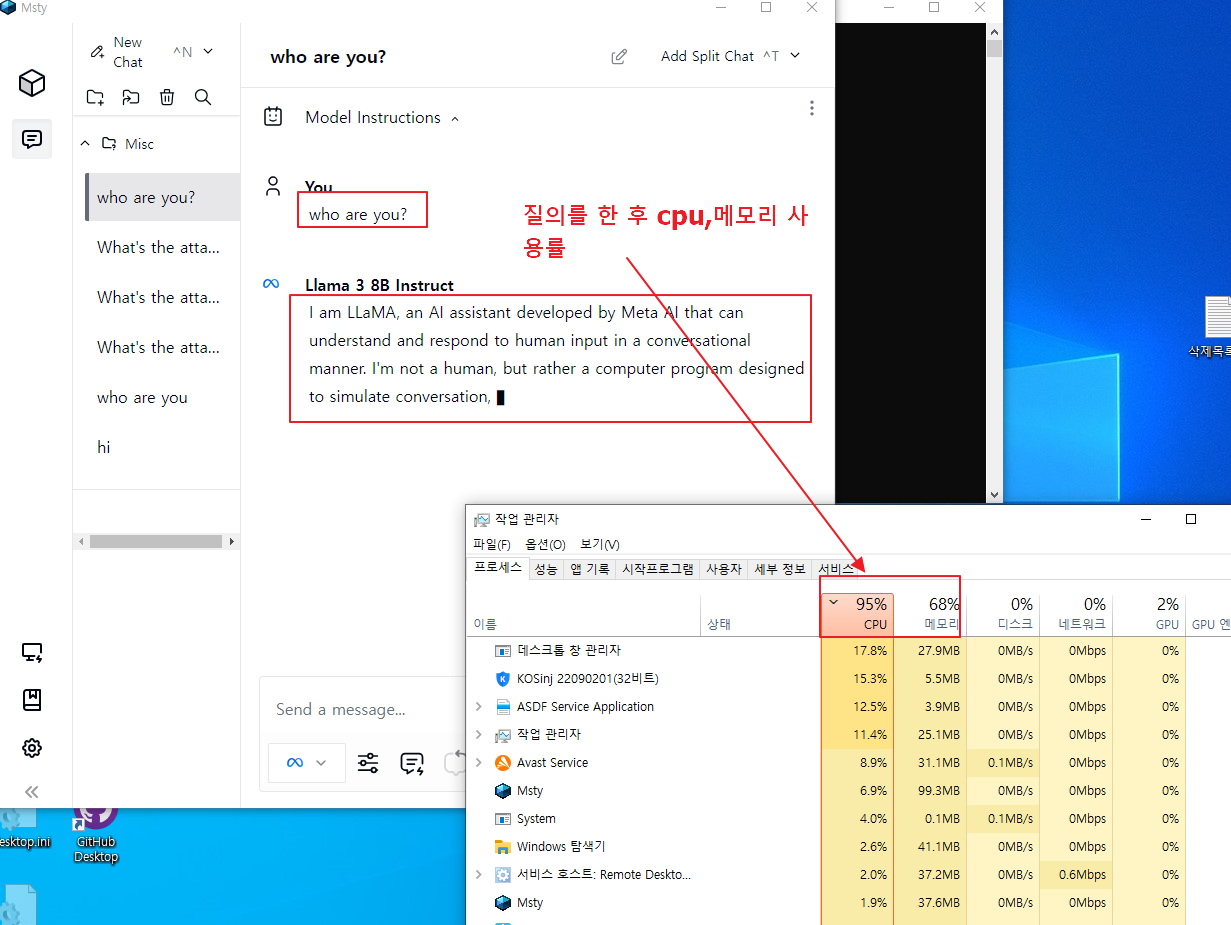The image size is (1231, 925).
Task: Sort by the GPU 2% column header
Action: click(x=1149, y=614)
